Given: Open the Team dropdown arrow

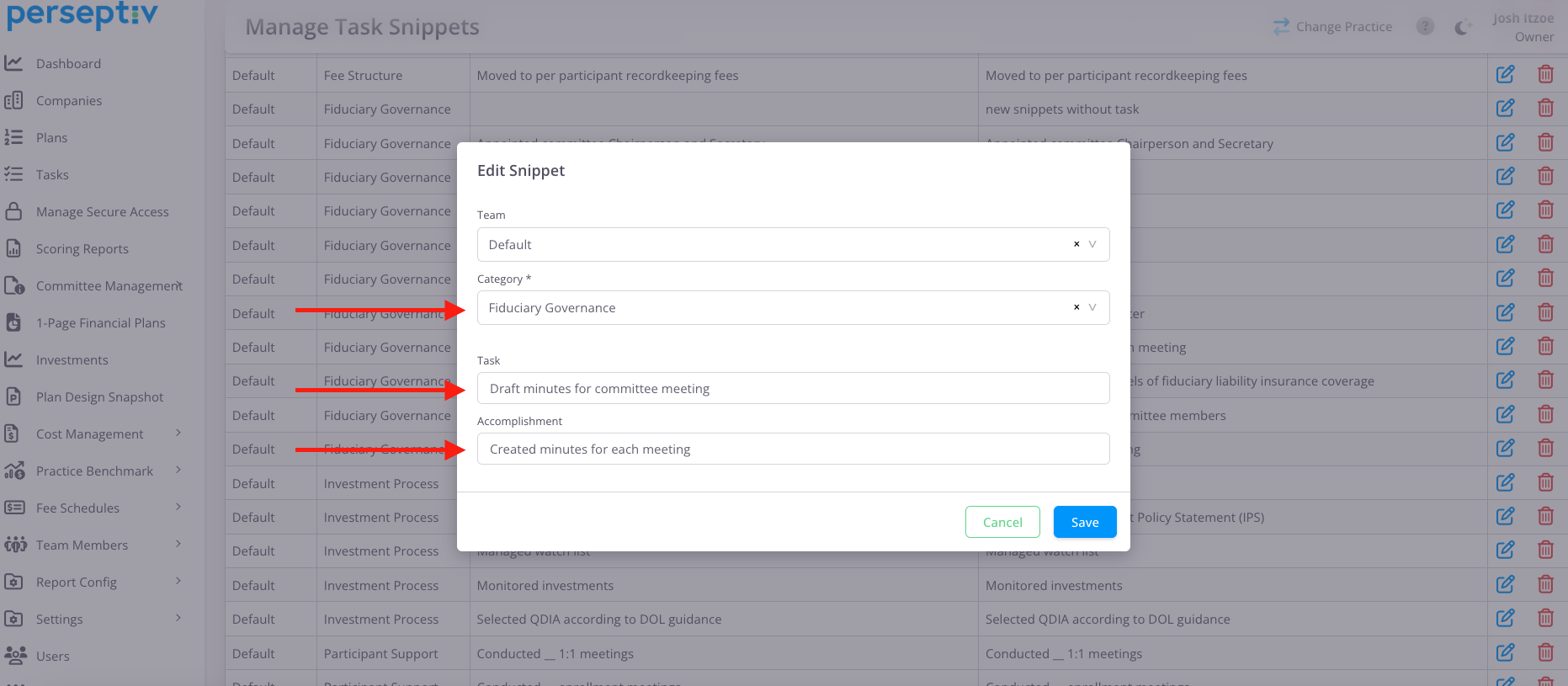Looking at the screenshot, I should pyautogui.click(x=1092, y=244).
